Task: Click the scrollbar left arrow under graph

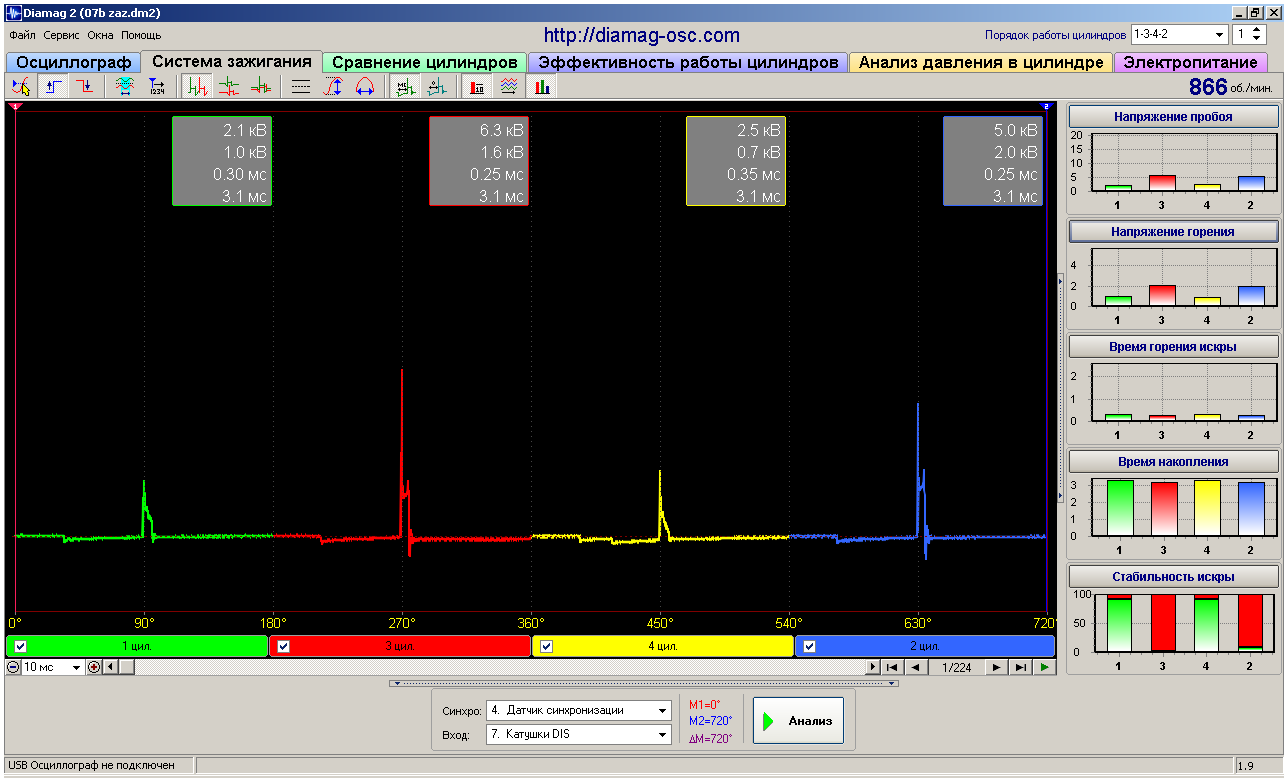Action: click(111, 667)
